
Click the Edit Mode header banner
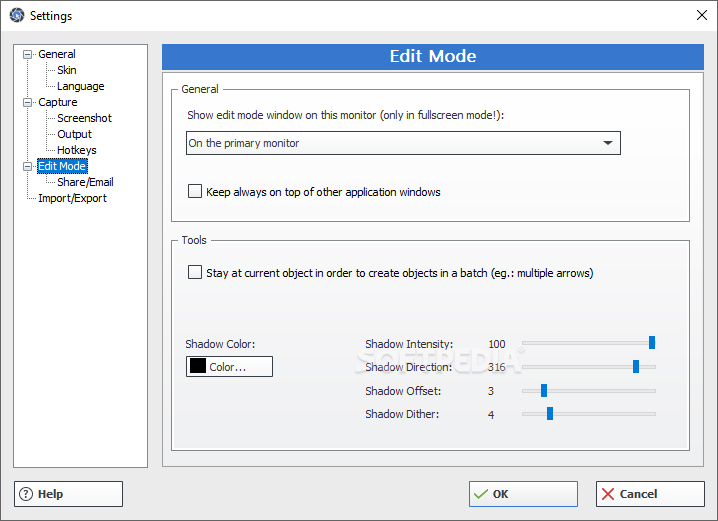[433, 57]
